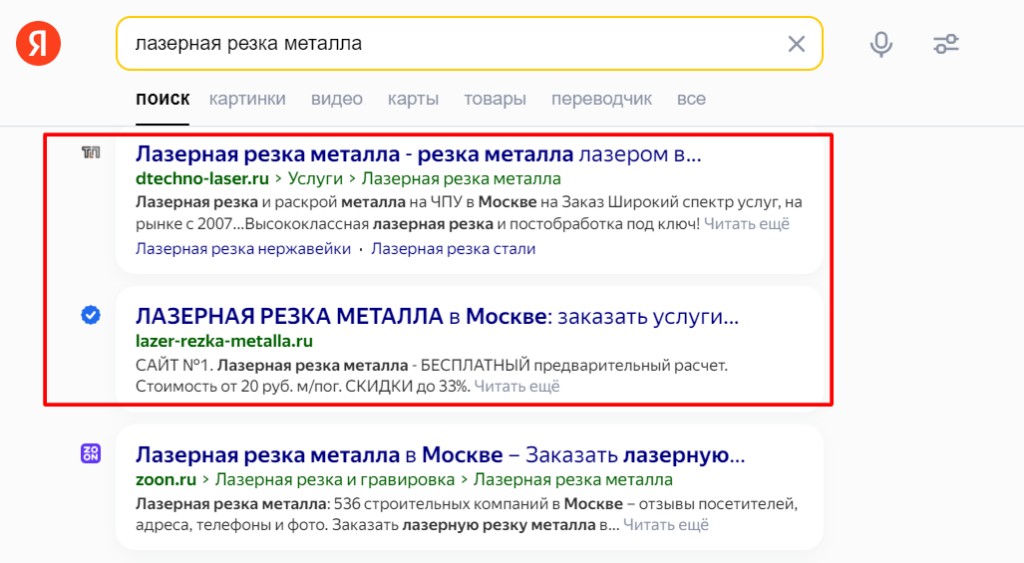Open search settings sliders icon
Viewport: 1024px width, 563px height.
coord(946,44)
